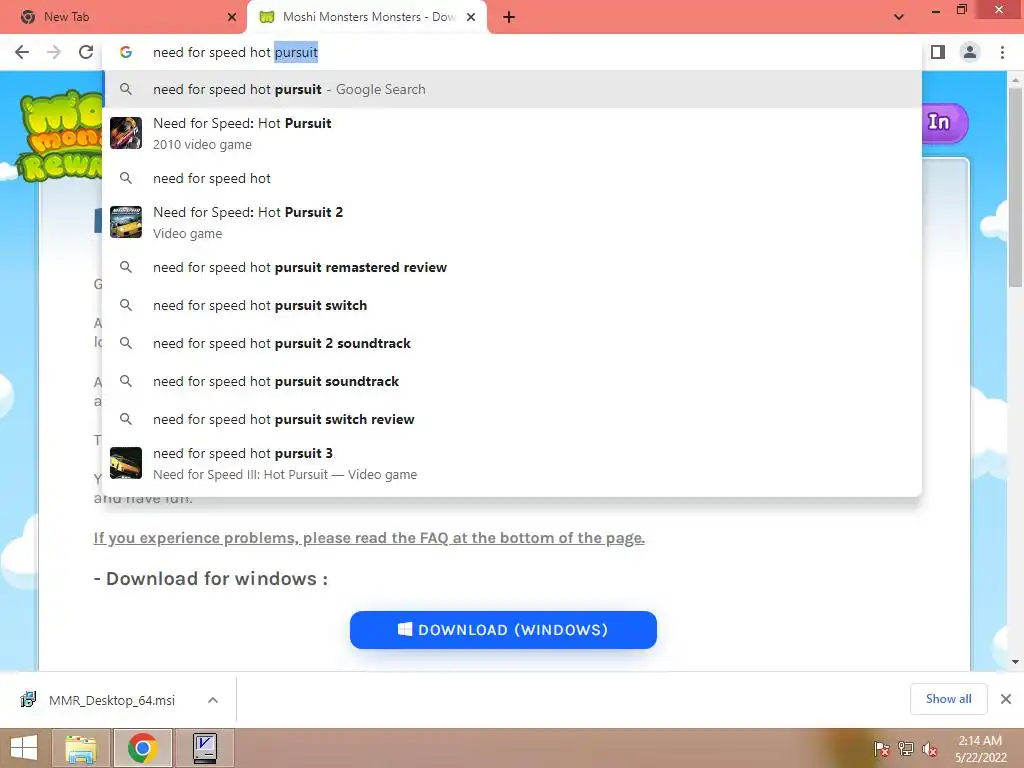1024x768 pixels.
Task: Click the page vertical scrollbar
Action: (1015, 186)
